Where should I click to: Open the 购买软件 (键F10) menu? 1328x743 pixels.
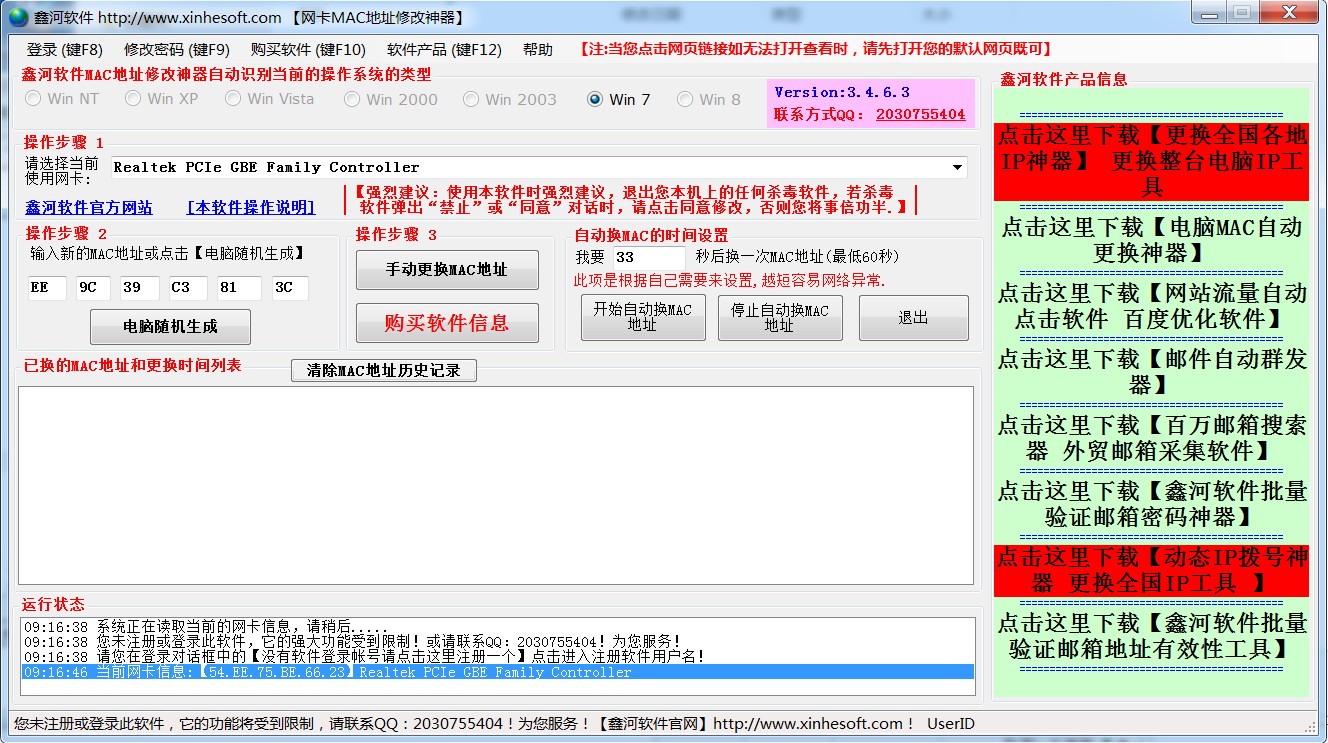pos(308,49)
